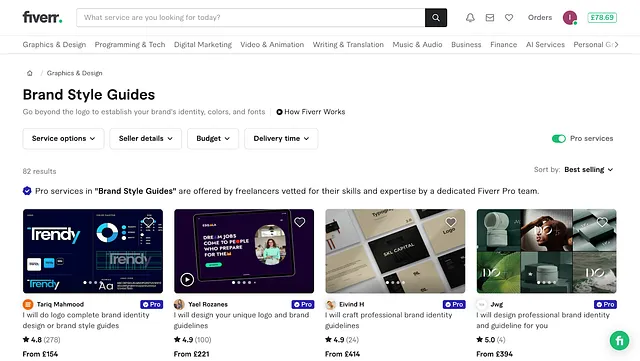Click the search service input field

[x=251, y=18]
